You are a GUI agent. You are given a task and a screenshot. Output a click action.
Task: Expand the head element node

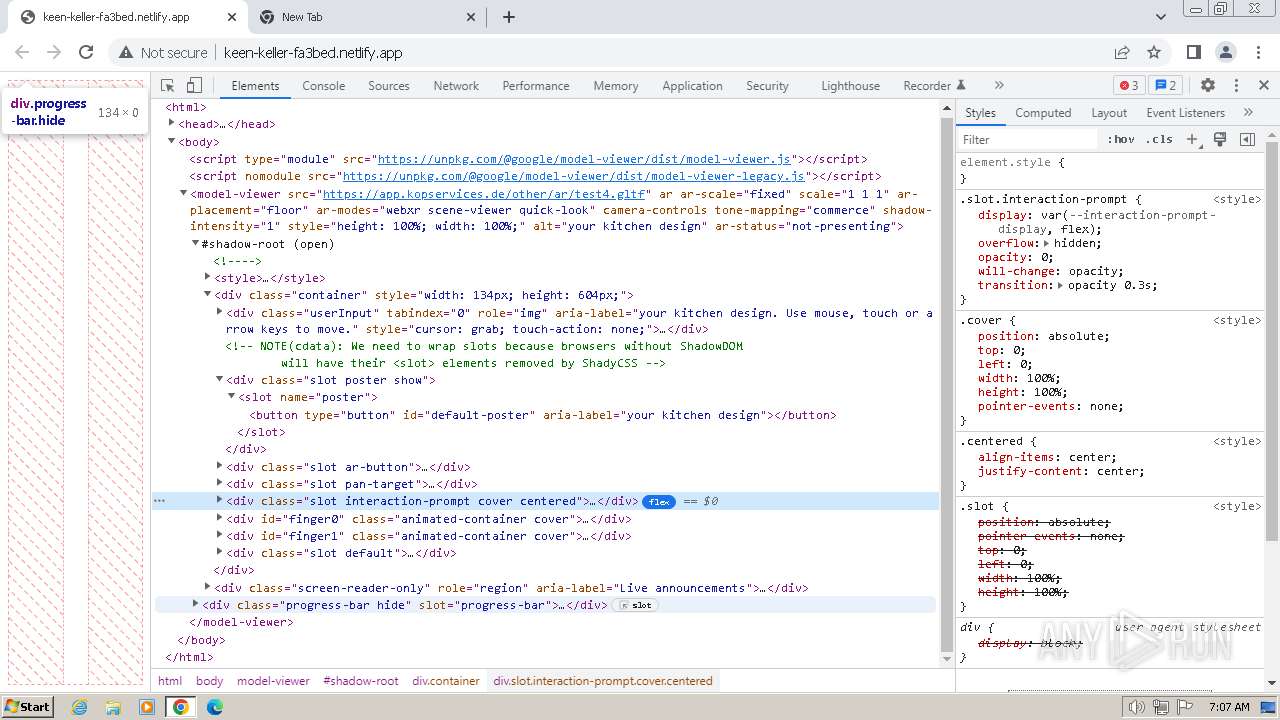tap(172, 123)
